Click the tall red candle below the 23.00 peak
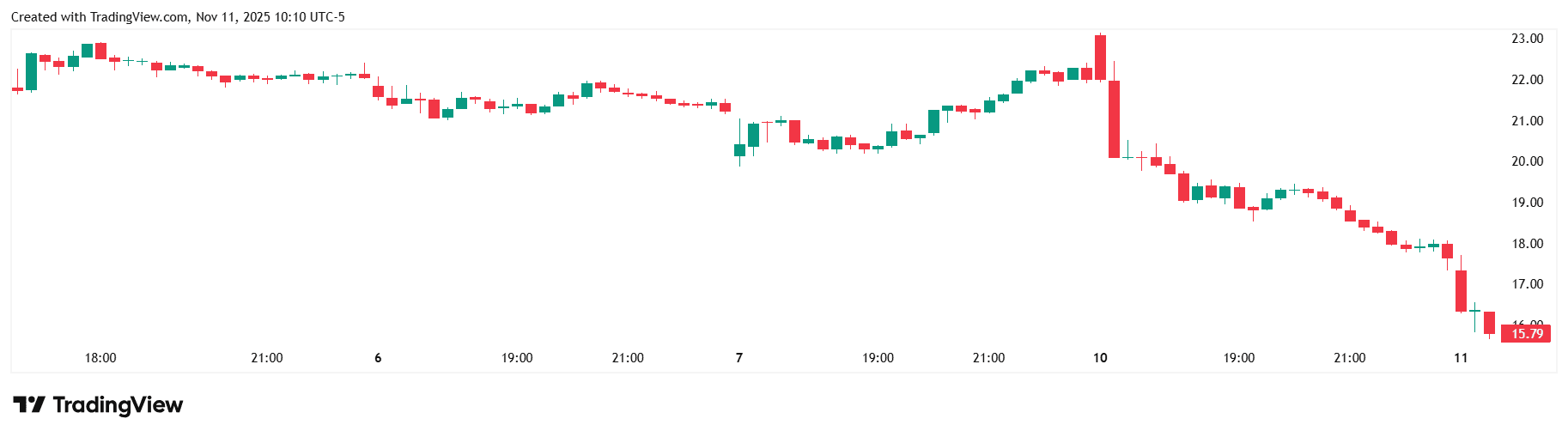The height and width of the screenshot is (437, 1568). click(x=1114, y=119)
